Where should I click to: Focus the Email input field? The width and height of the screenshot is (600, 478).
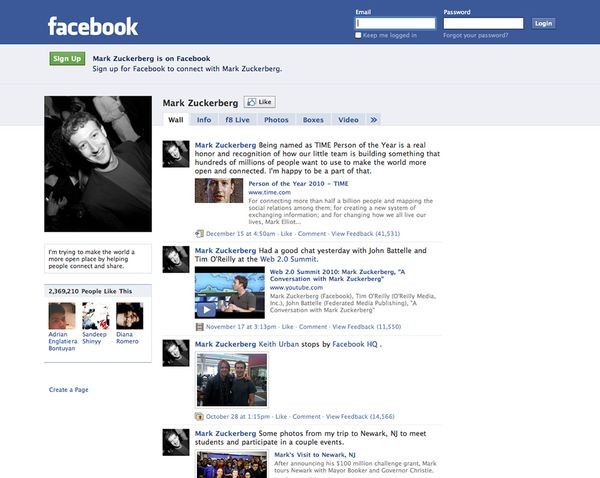[x=395, y=23]
